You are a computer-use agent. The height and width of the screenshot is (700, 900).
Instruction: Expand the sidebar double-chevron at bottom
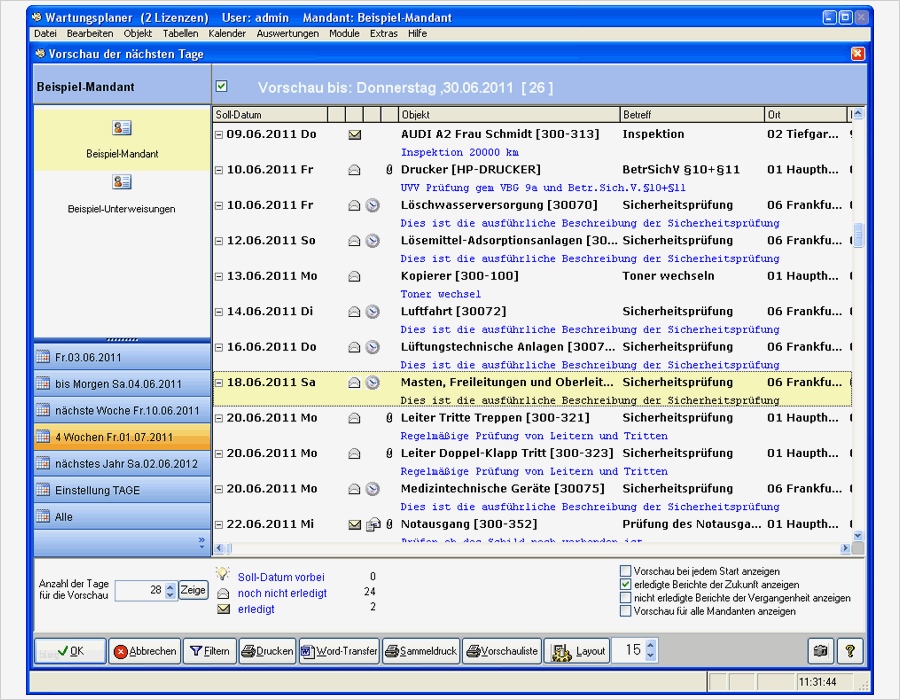pos(201,542)
